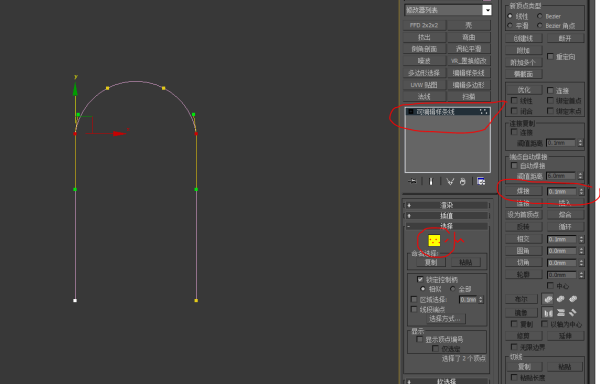Image resolution: width=600 pixels, height=384 pixels.
Task: Uncheck the 锁定控制柄 checkbox
Action: (420, 279)
